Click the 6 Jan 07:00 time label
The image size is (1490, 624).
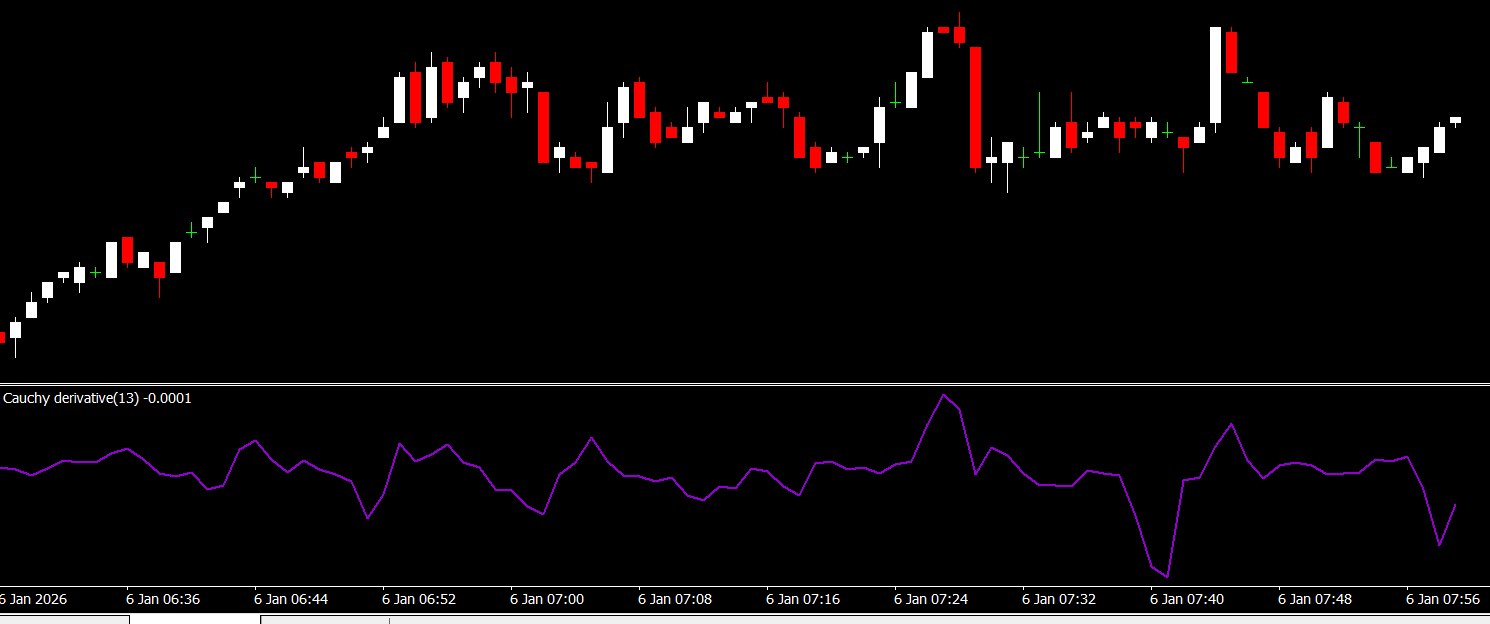547,599
